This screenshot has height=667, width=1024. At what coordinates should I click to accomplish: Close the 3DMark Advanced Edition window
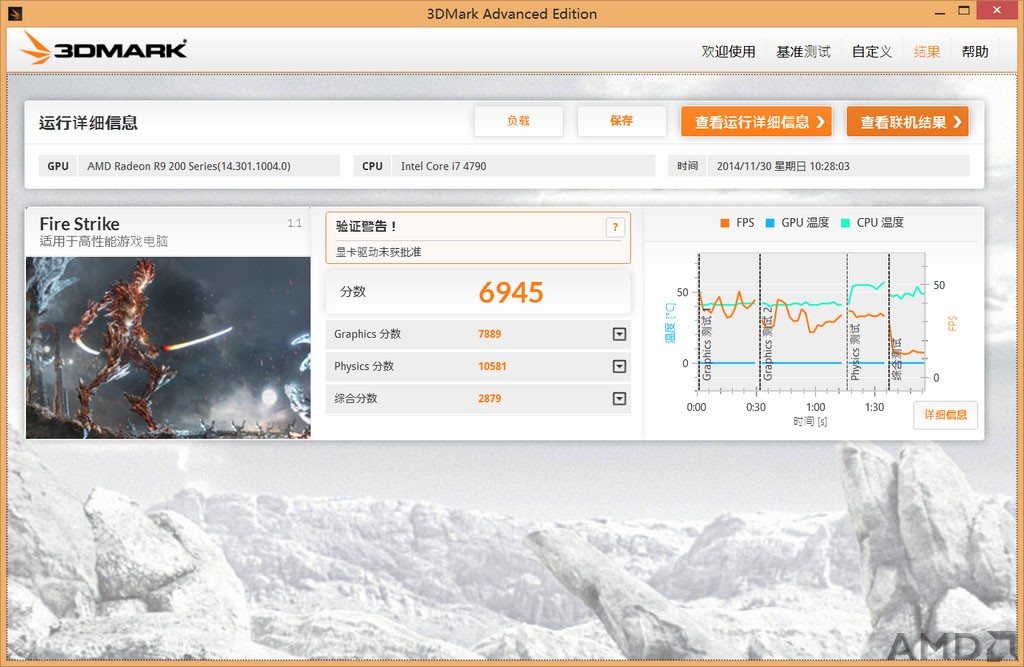coord(997,10)
